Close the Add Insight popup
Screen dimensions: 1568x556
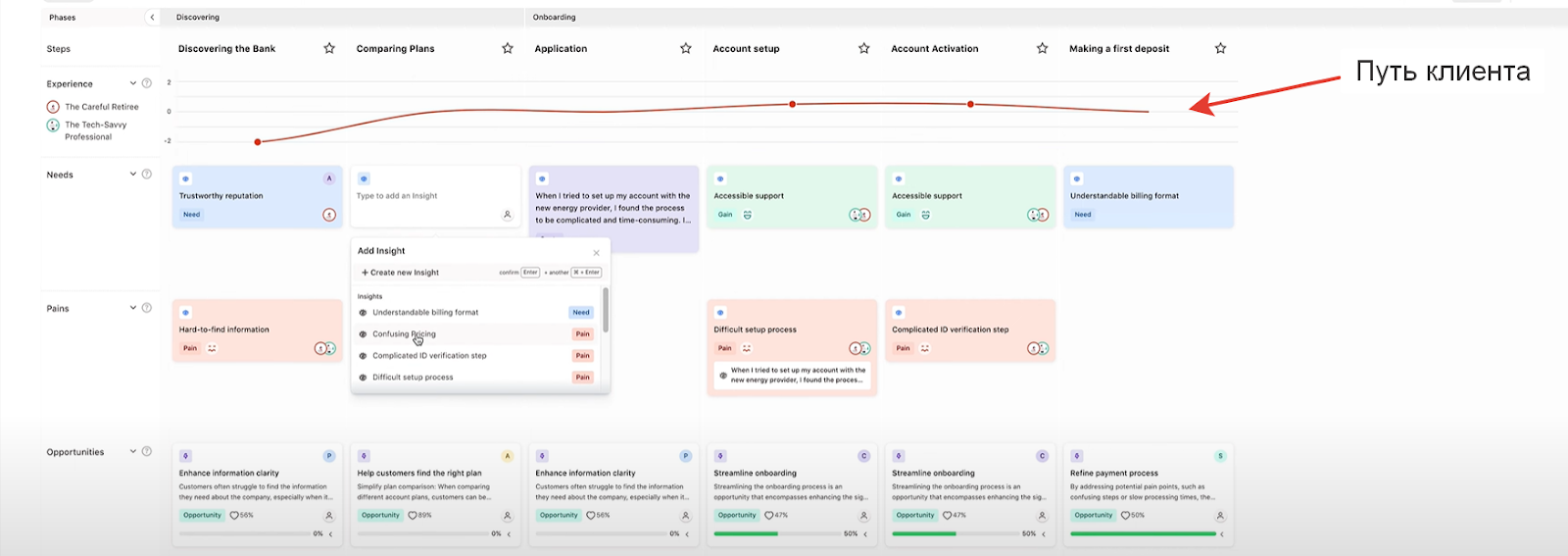[596, 253]
